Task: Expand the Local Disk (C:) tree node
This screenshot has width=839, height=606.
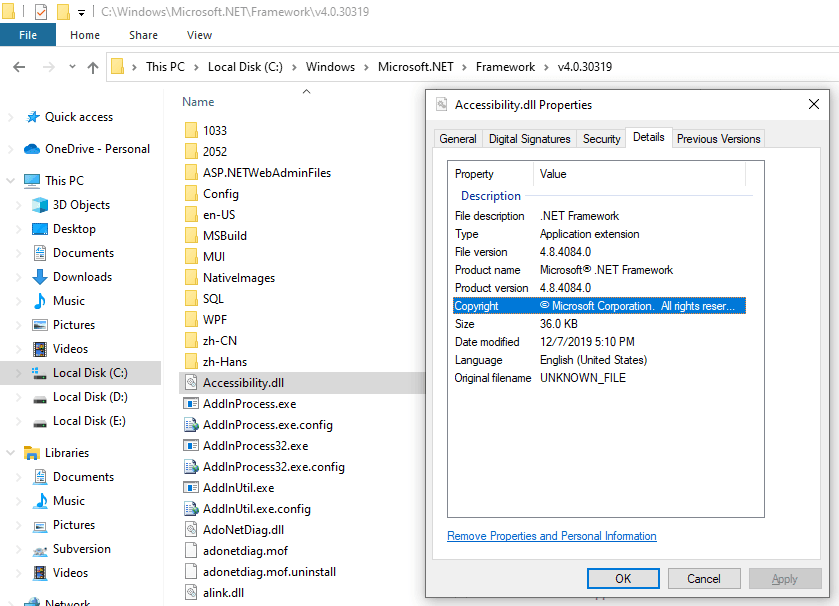Action: 18,373
